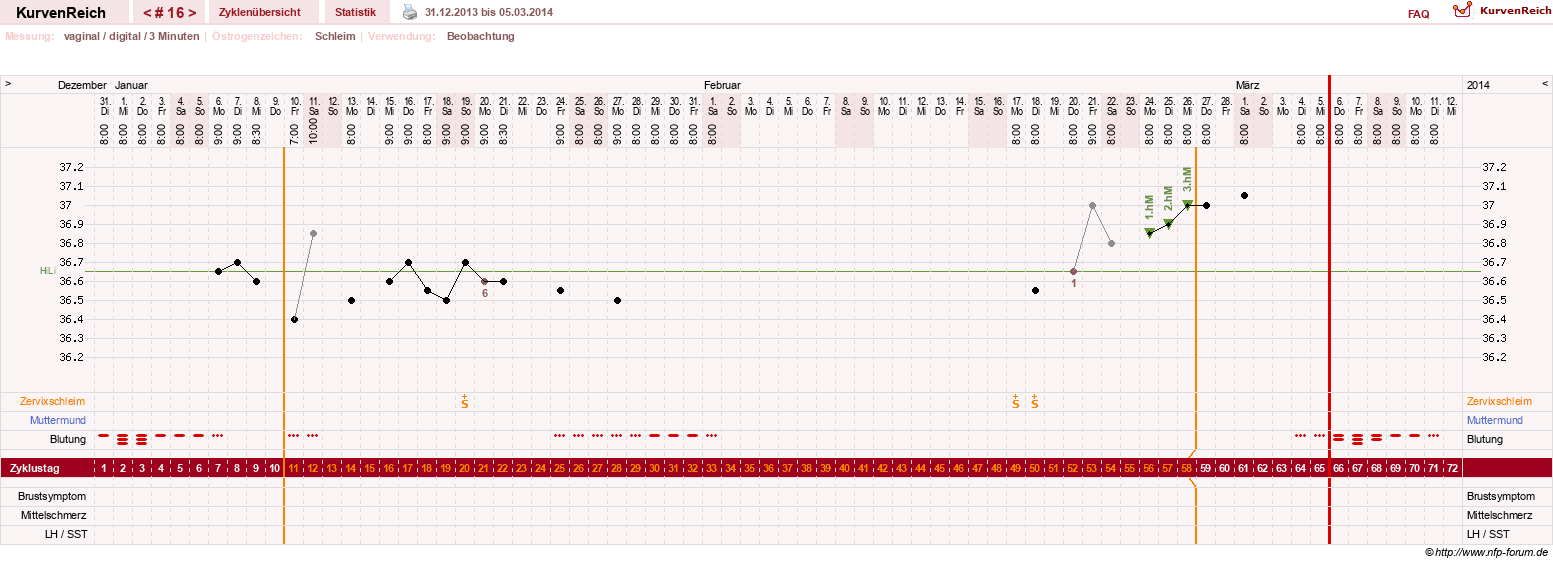The width and height of the screenshot is (1553, 564).
Task: Click cycle day cell 59 in Zyklustag row
Action: coord(1206,468)
